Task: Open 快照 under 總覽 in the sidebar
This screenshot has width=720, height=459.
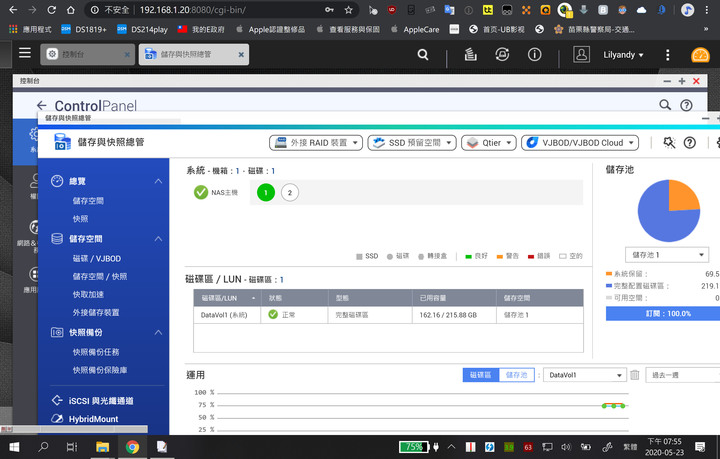Action: point(80,219)
